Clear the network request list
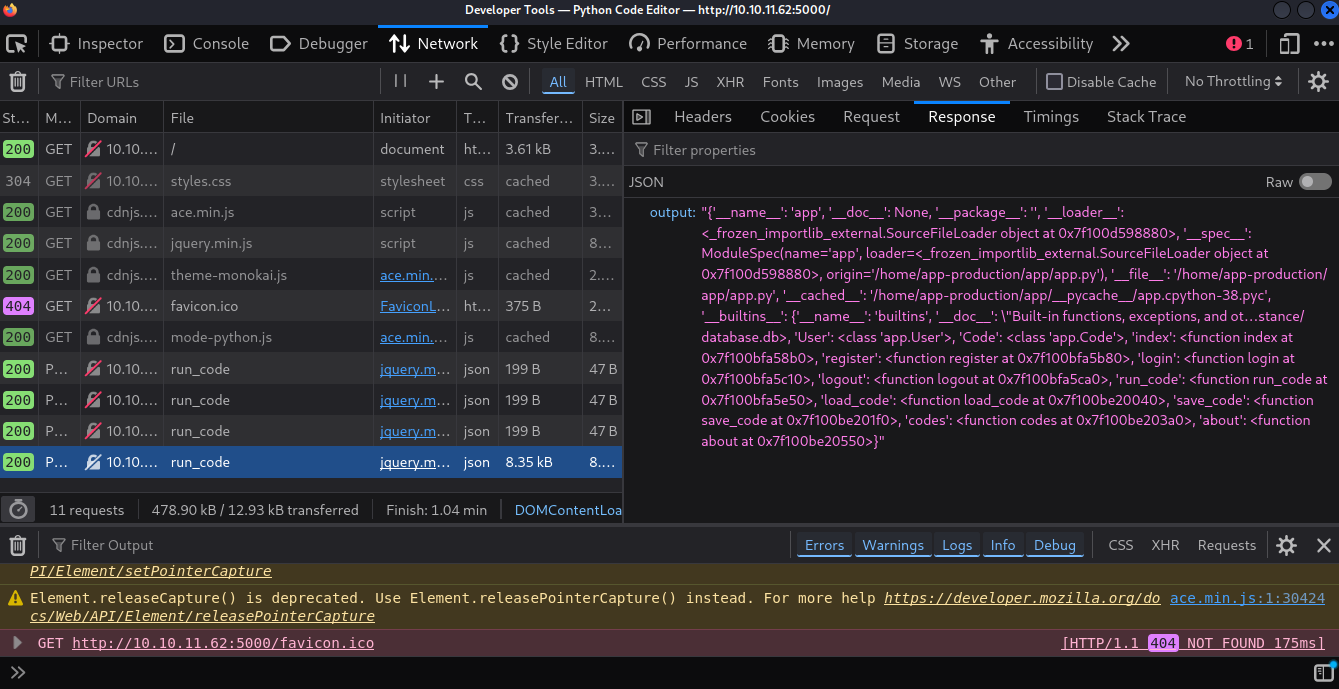1339x689 pixels. (x=17, y=82)
